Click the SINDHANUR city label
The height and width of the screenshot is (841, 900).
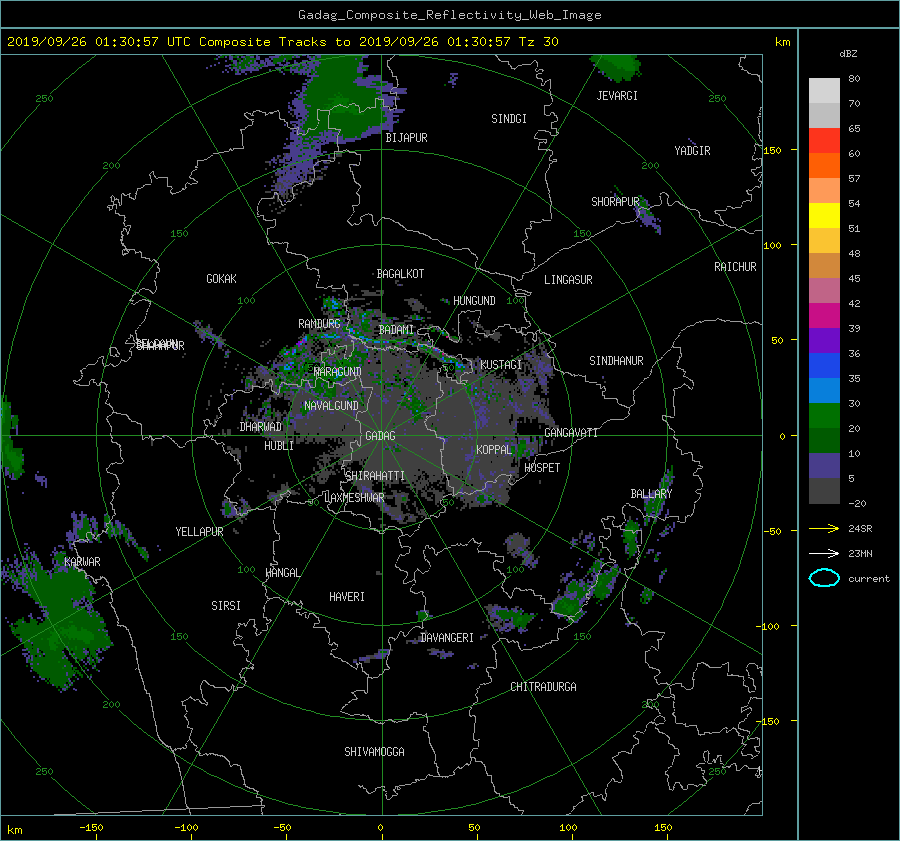click(616, 361)
